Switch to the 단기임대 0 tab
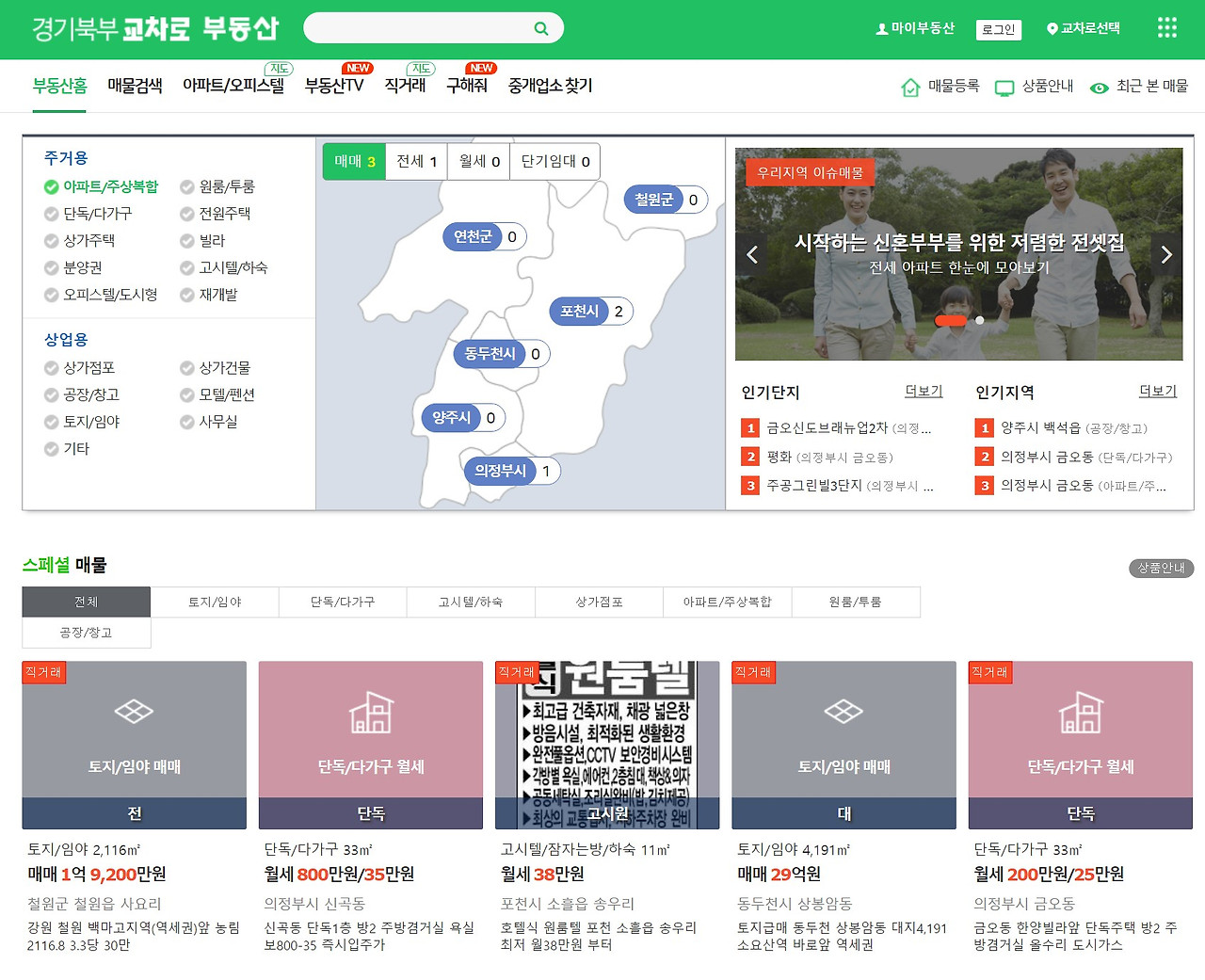 click(555, 161)
